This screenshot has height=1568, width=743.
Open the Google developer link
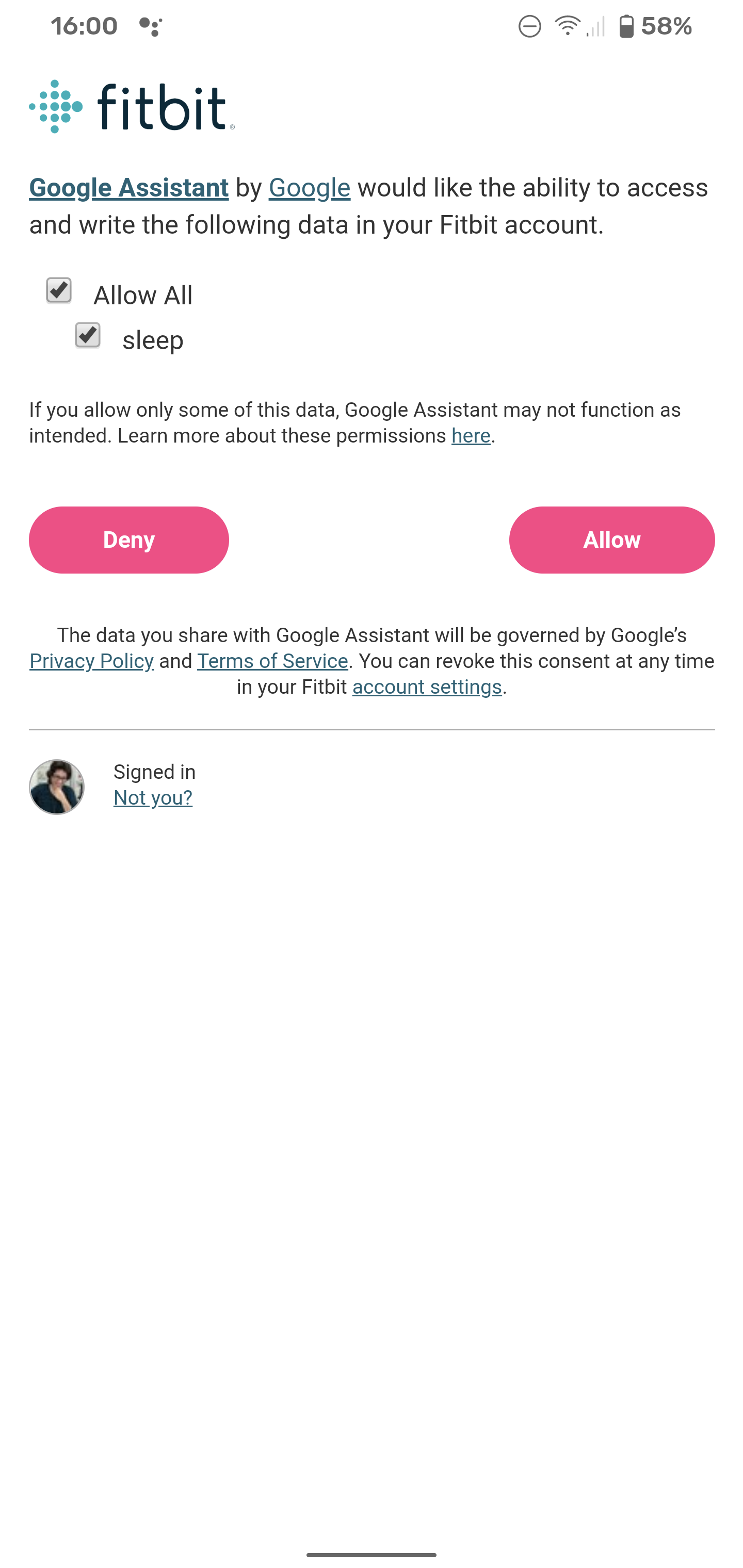click(x=310, y=187)
